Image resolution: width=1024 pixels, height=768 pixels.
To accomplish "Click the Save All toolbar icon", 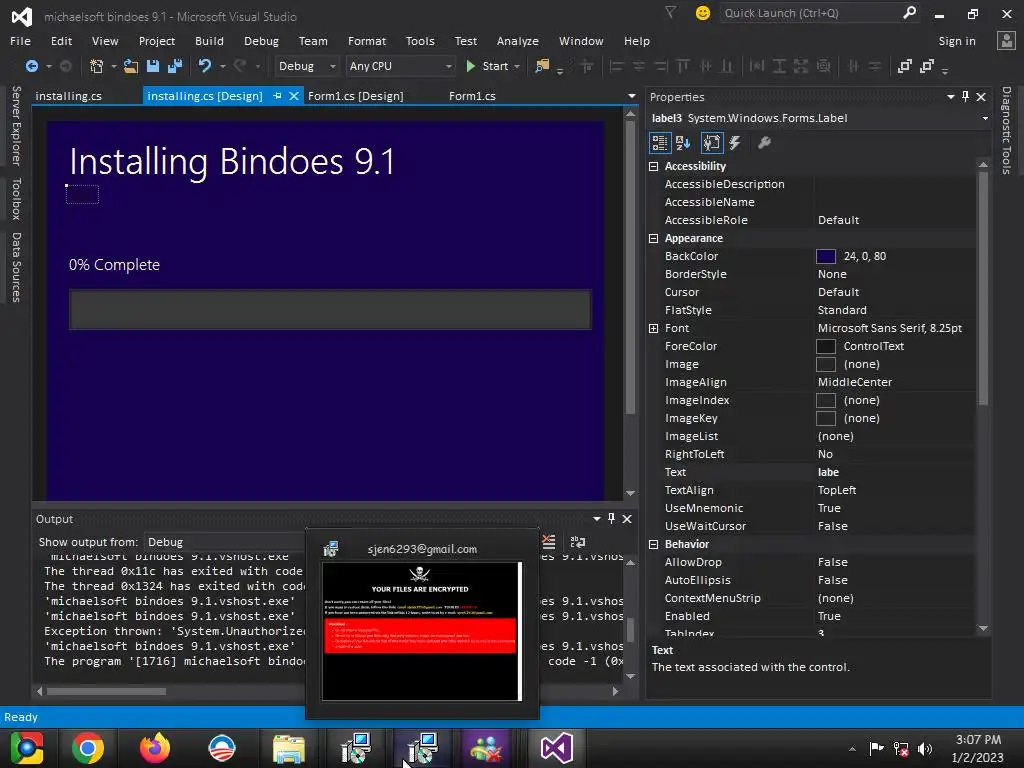I will coord(175,66).
